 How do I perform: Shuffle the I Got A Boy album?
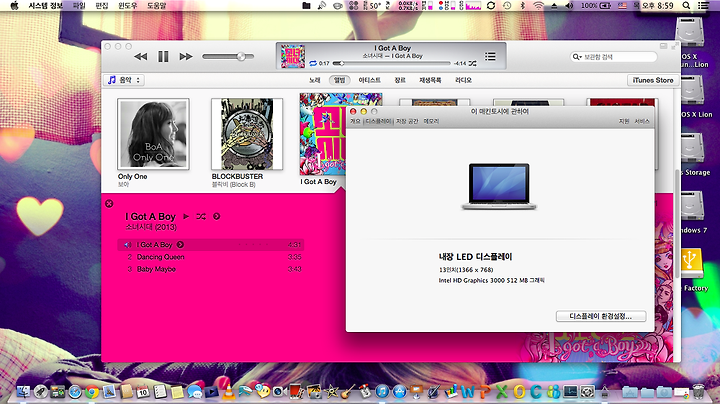click(x=201, y=216)
